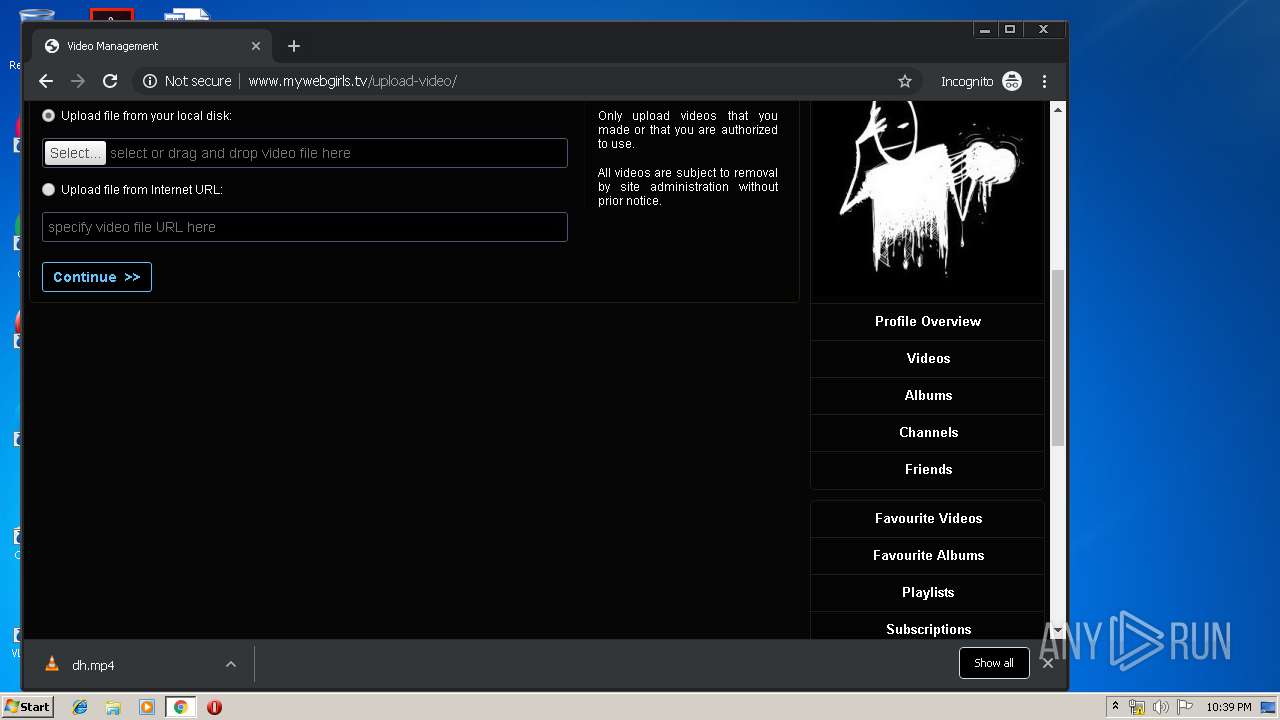Screen dimensions: 1280x720
Task: Open Subscriptions in the sidebar
Action: [x=928, y=629]
